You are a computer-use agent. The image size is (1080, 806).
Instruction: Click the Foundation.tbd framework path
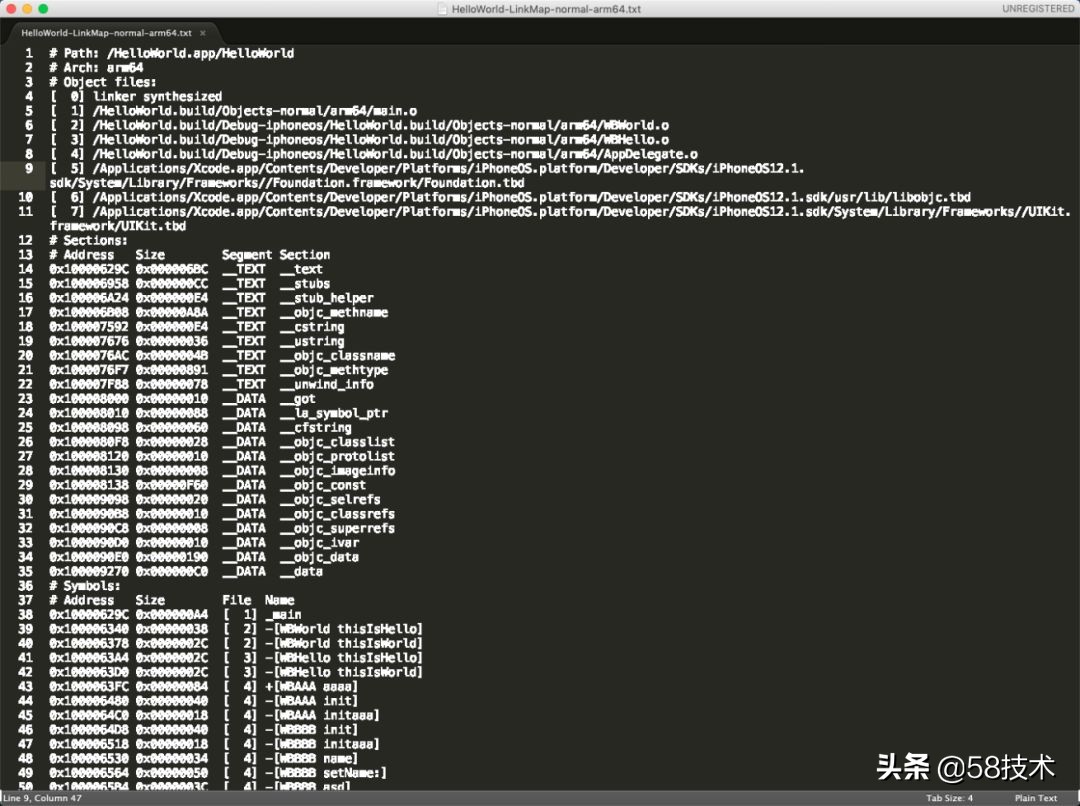click(x=427, y=176)
